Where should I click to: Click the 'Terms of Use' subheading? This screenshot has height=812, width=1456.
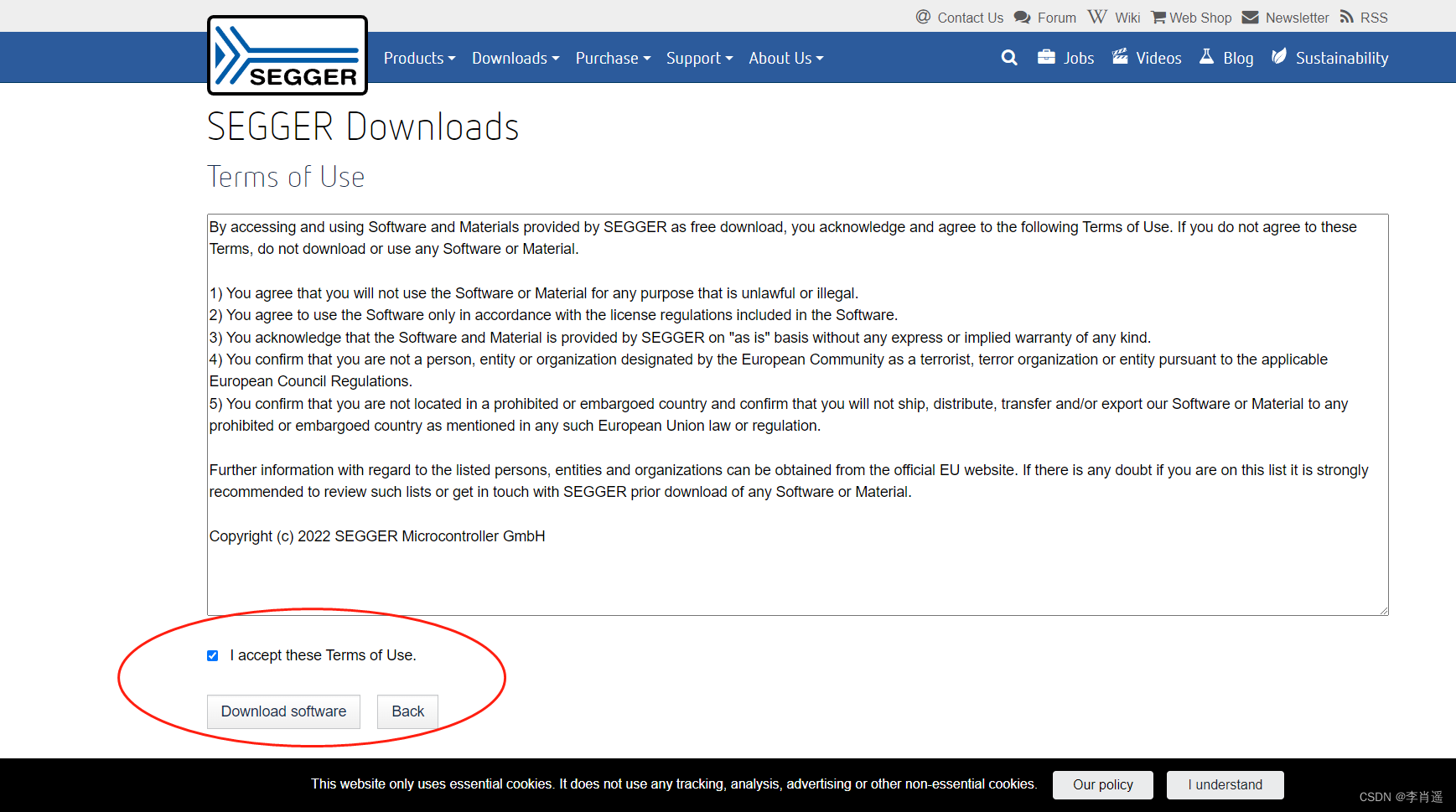tap(286, 177)
